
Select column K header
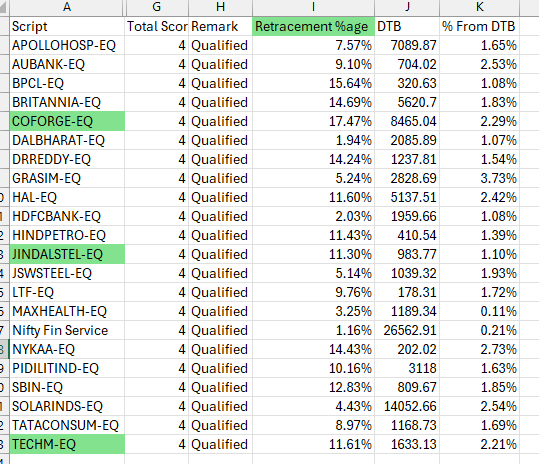(x=480, y=7)
